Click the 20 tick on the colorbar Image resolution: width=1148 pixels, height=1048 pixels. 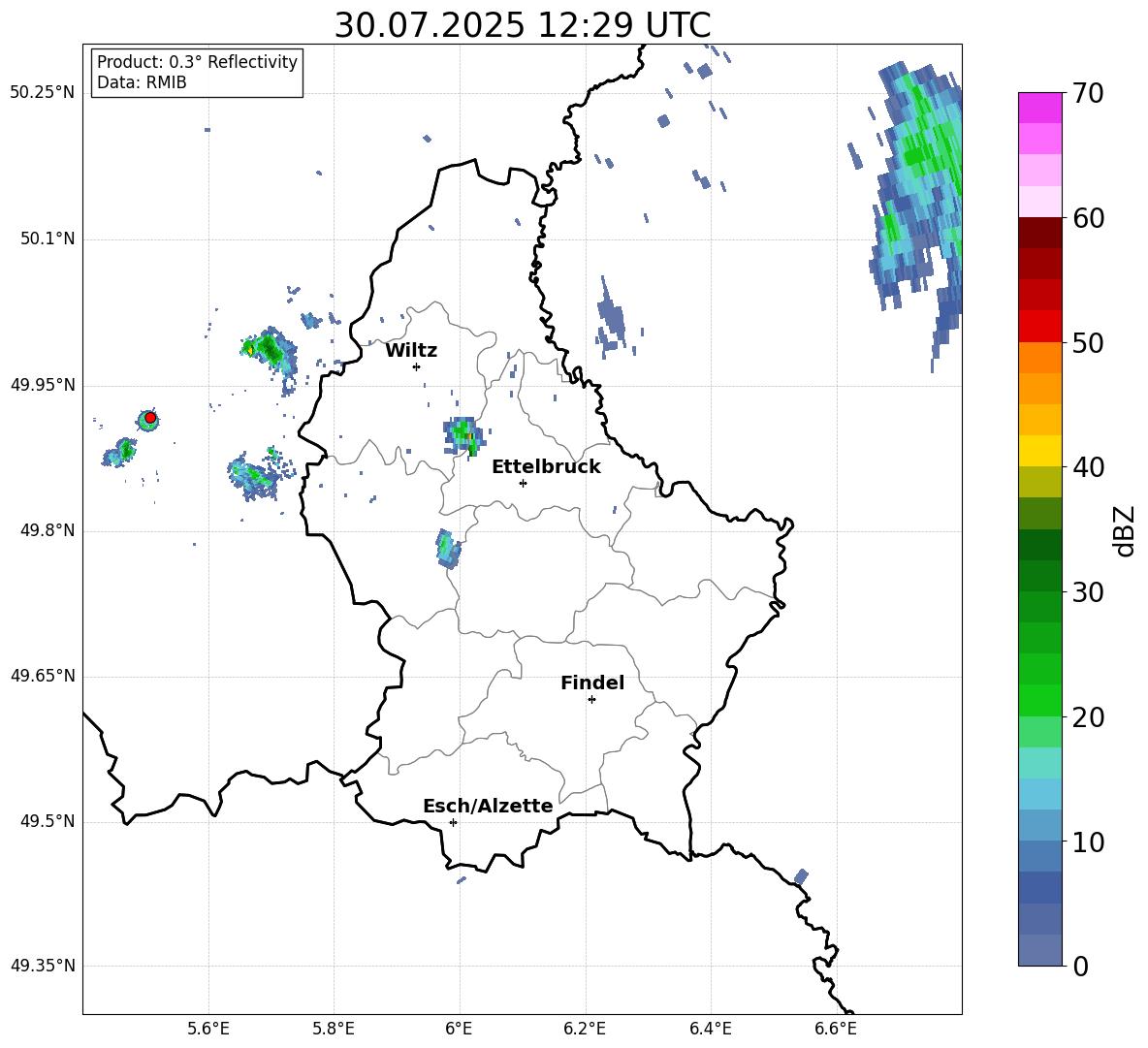pos(1088,717)
